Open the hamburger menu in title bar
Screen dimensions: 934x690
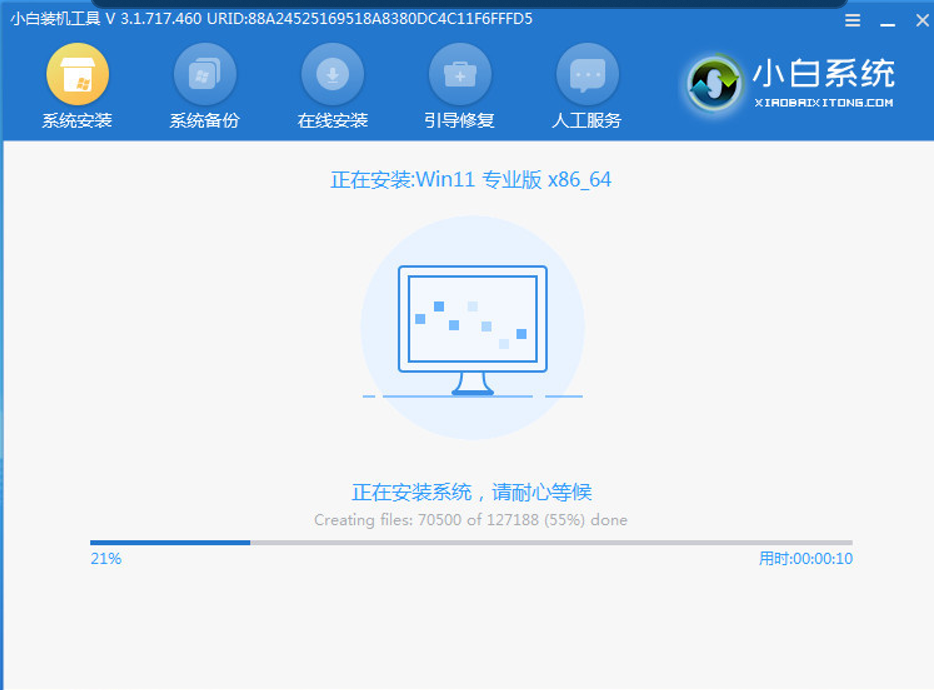(x=852, y=20)
